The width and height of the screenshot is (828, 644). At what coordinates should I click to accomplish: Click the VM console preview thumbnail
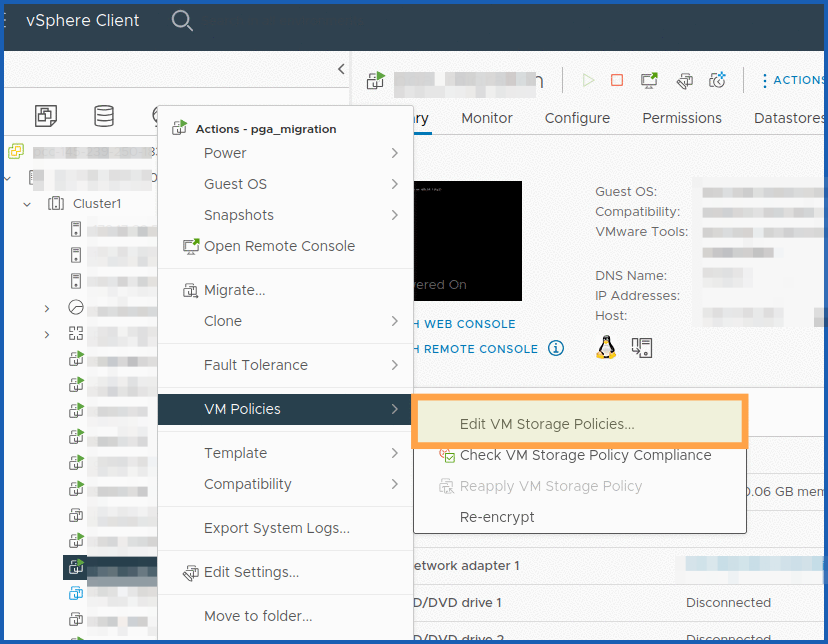[x=467, y=240]
